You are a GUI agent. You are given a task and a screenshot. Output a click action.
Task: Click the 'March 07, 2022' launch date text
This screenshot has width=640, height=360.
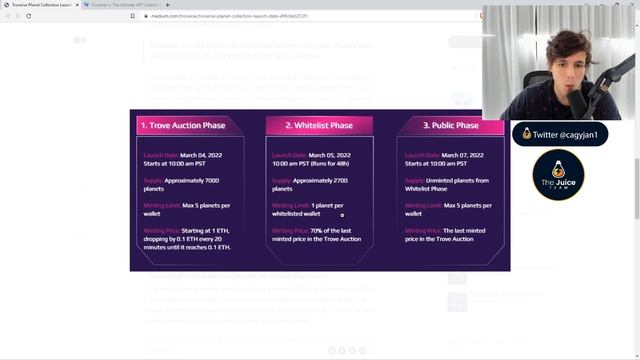point(462,155)
